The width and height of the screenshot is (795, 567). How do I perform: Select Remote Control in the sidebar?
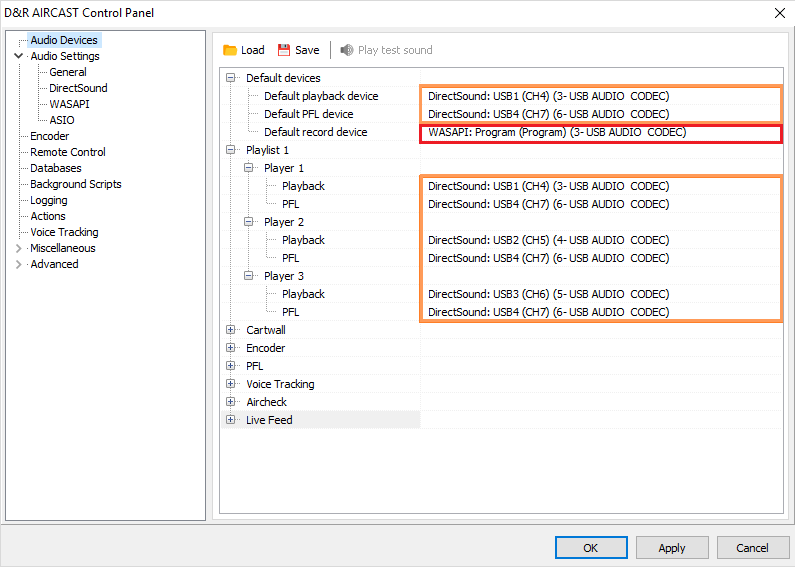tap(67, 152)
